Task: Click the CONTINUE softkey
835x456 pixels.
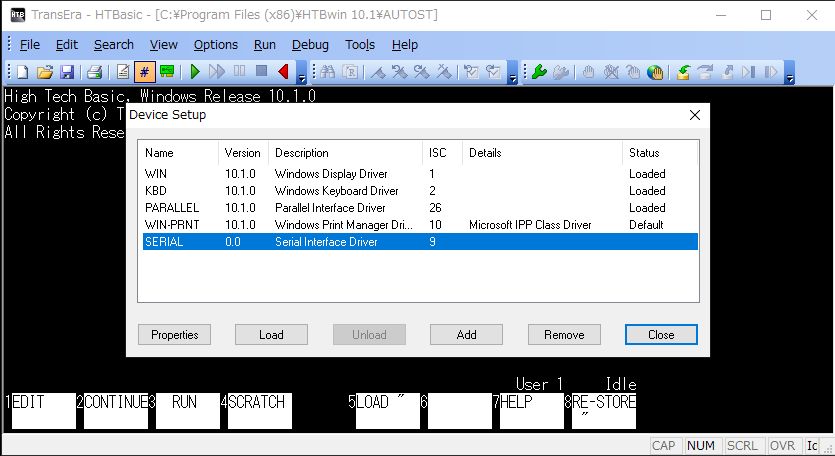Action: (116, 411)
